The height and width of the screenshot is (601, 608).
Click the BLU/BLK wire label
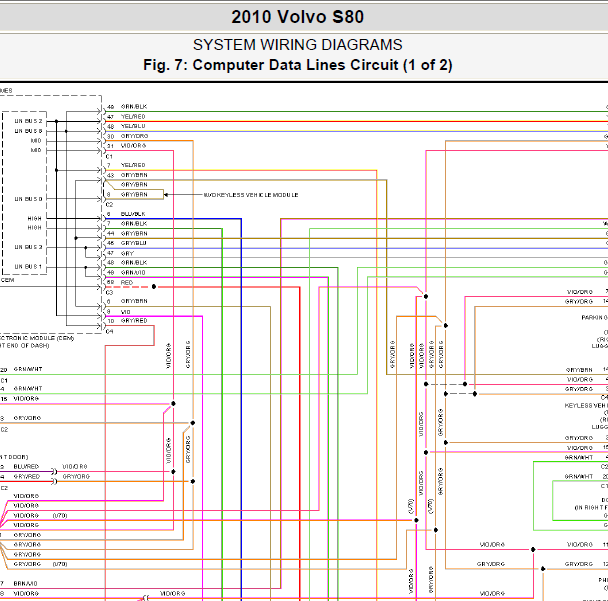point(133,214)
